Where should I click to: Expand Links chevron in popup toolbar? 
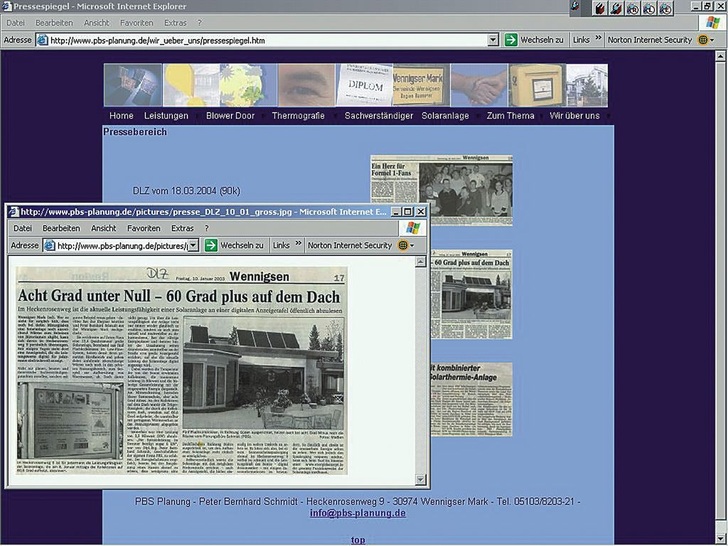coord(298,245)
